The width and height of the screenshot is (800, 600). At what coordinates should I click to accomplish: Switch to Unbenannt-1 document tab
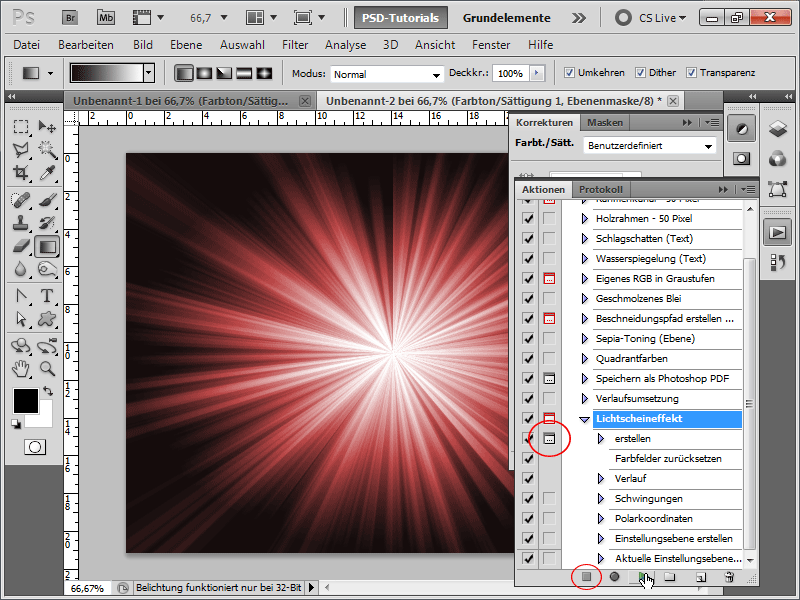pos(181,101)
